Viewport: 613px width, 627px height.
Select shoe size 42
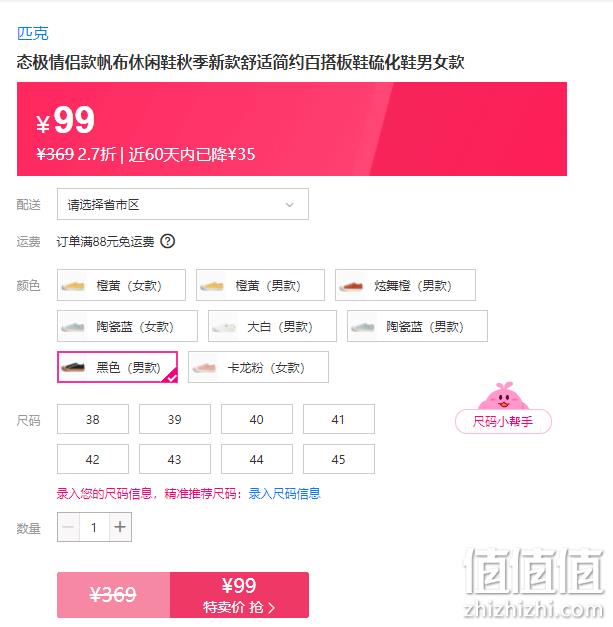tap(93, 459)
